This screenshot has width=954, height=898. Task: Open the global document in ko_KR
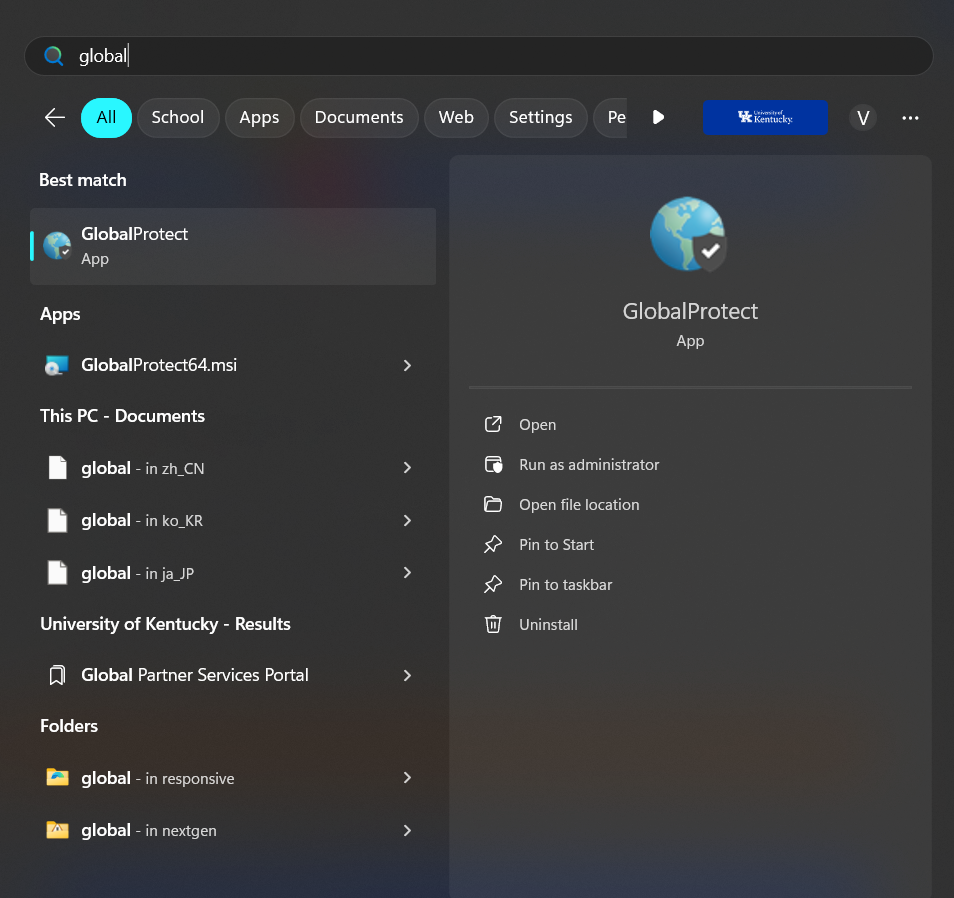click(x=233, y=520)
